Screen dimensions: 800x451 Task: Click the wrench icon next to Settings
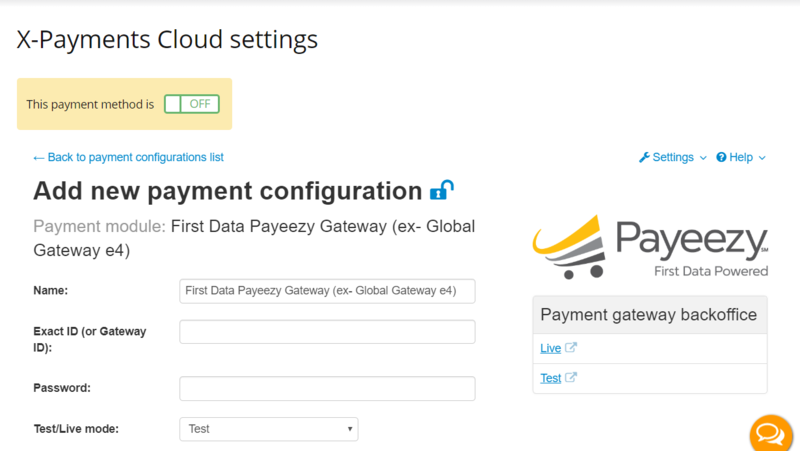(x=644, y=157)
